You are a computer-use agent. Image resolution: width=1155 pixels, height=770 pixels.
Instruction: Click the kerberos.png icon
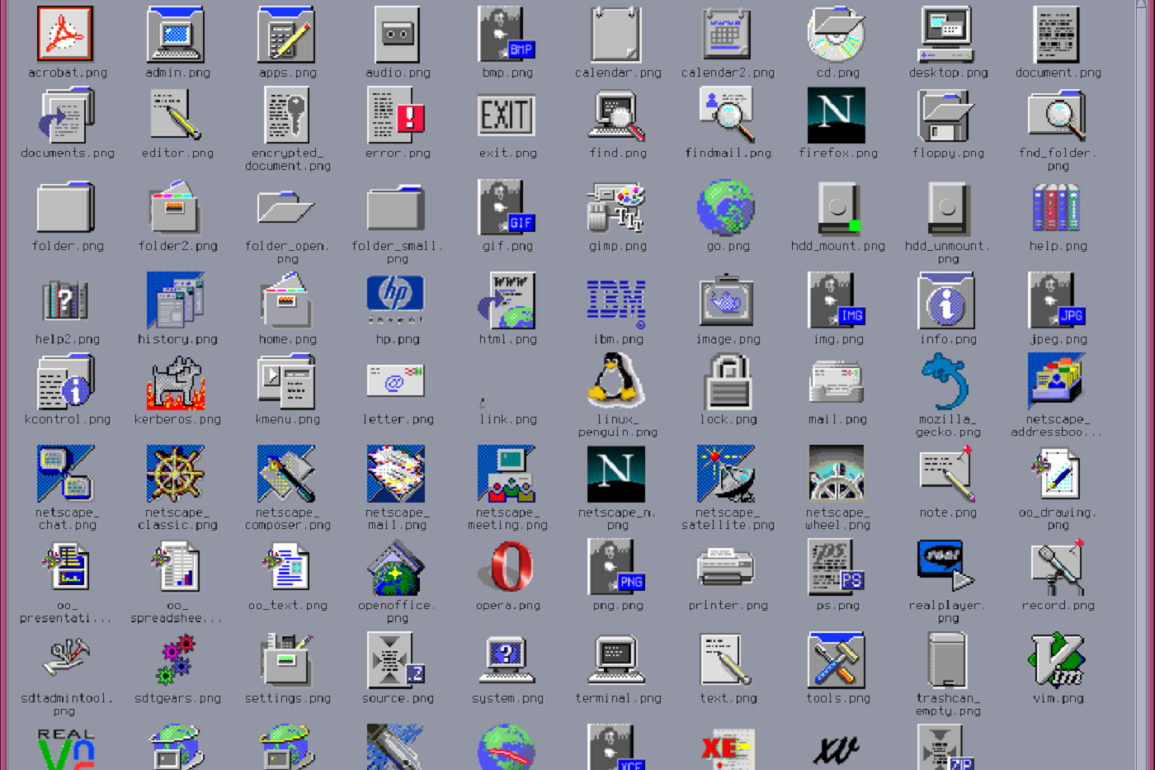pyautogui.click(x=176, y=383)
